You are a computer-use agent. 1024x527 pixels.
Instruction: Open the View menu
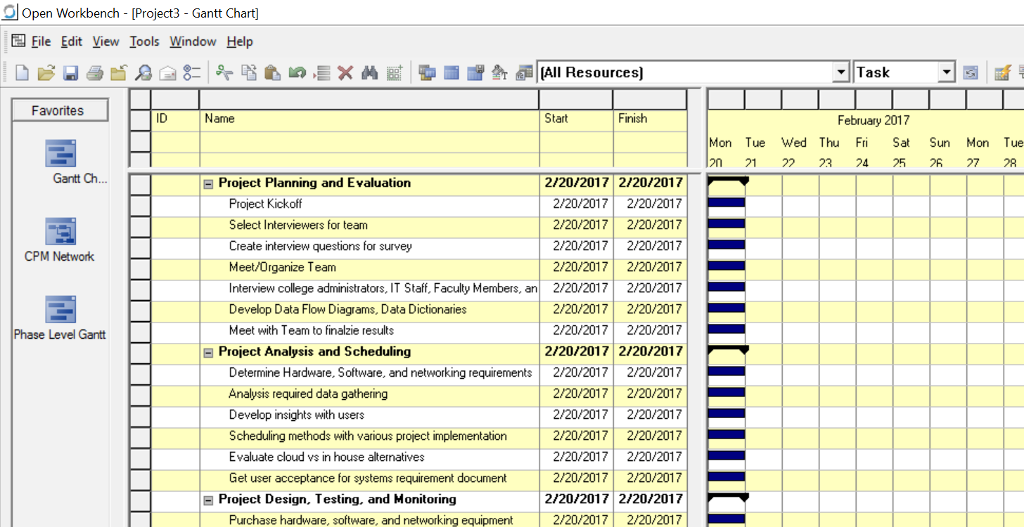106,41
